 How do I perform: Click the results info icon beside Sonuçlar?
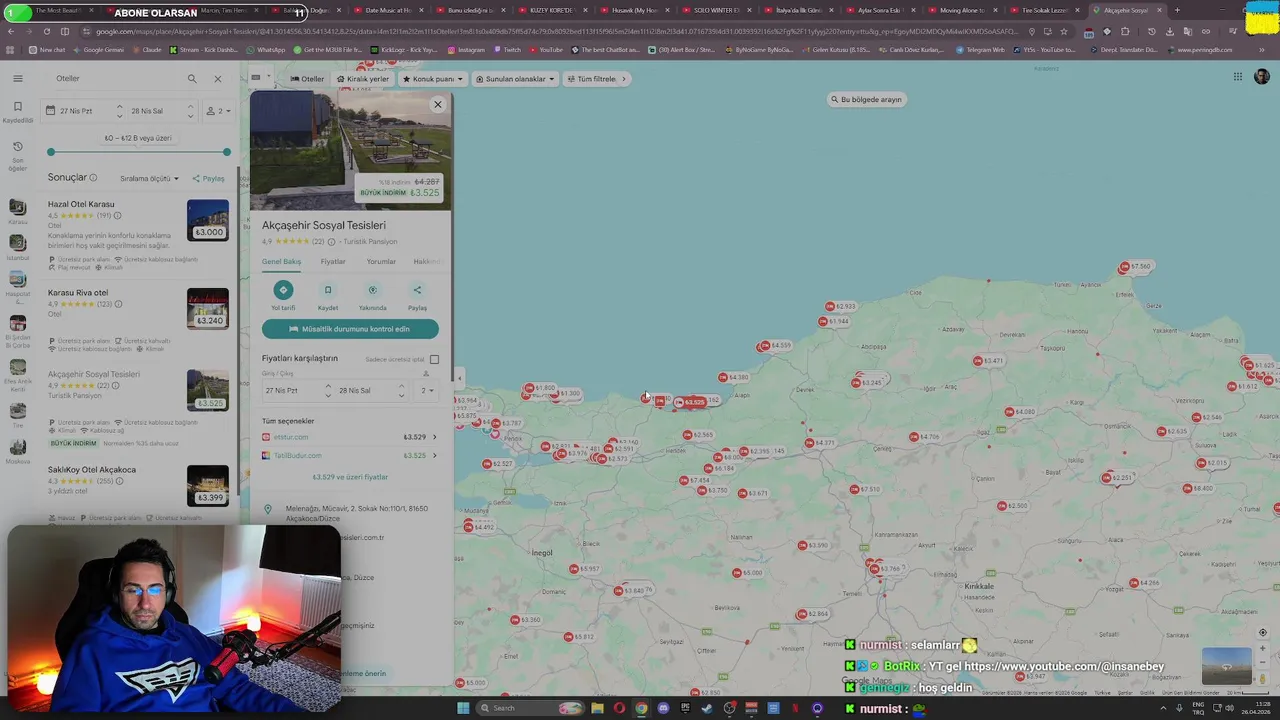point(93,178)
